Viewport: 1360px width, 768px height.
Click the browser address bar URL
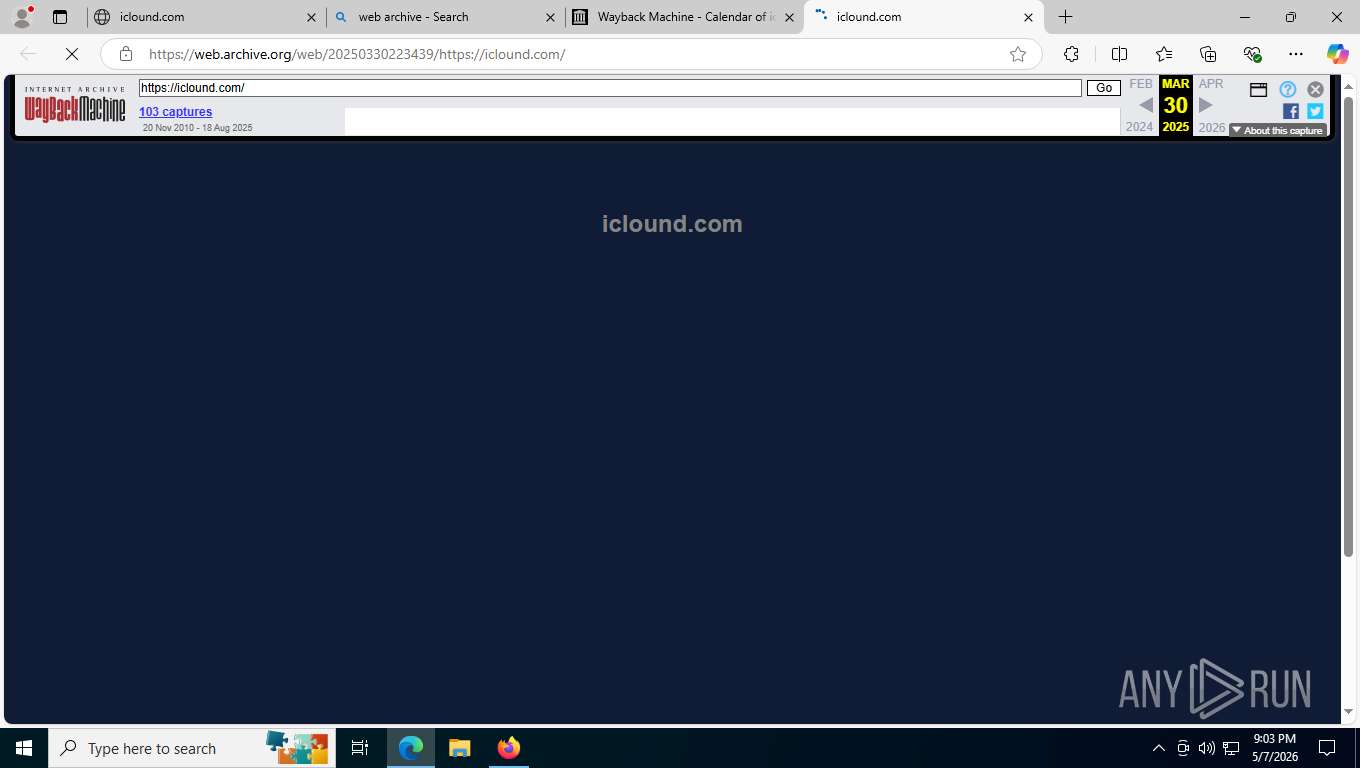pos(357,54)
